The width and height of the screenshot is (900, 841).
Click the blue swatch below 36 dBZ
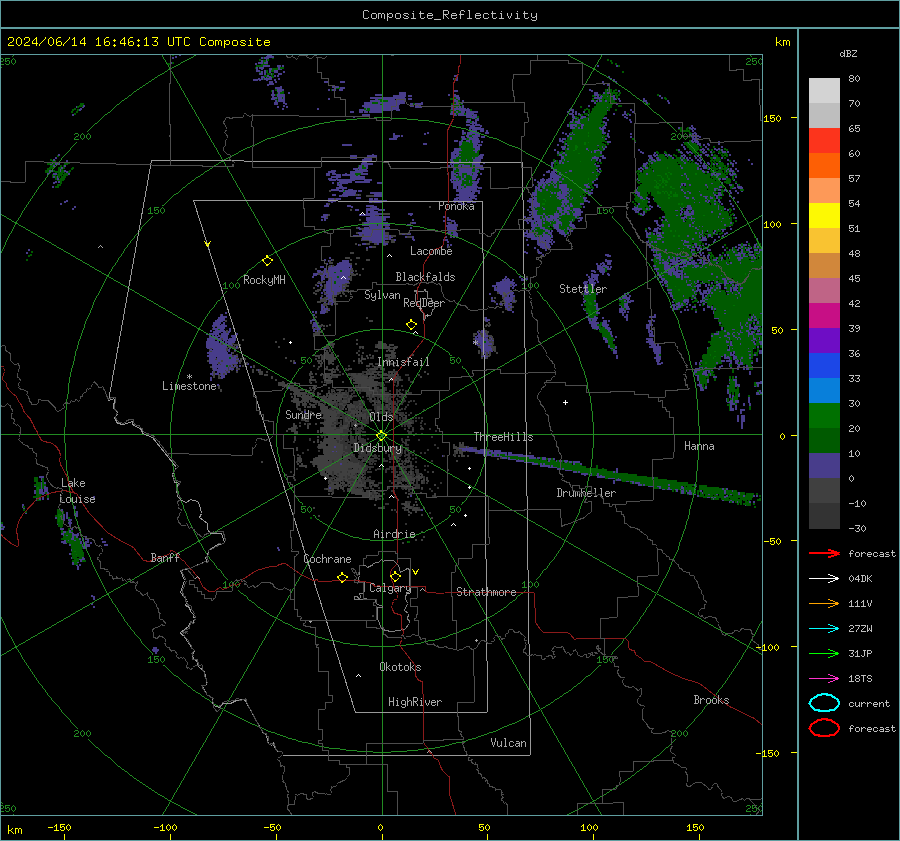pyautogui.click(x=824, y=366)
